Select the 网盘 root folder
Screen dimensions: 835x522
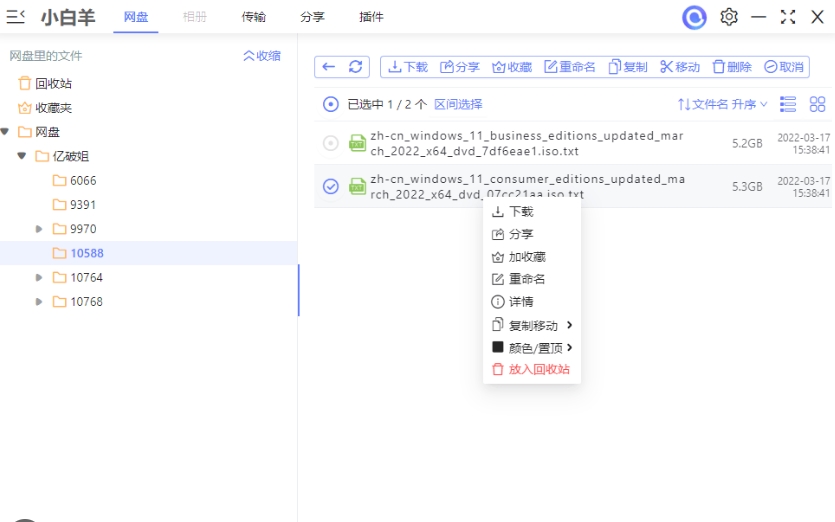(47, 132)
